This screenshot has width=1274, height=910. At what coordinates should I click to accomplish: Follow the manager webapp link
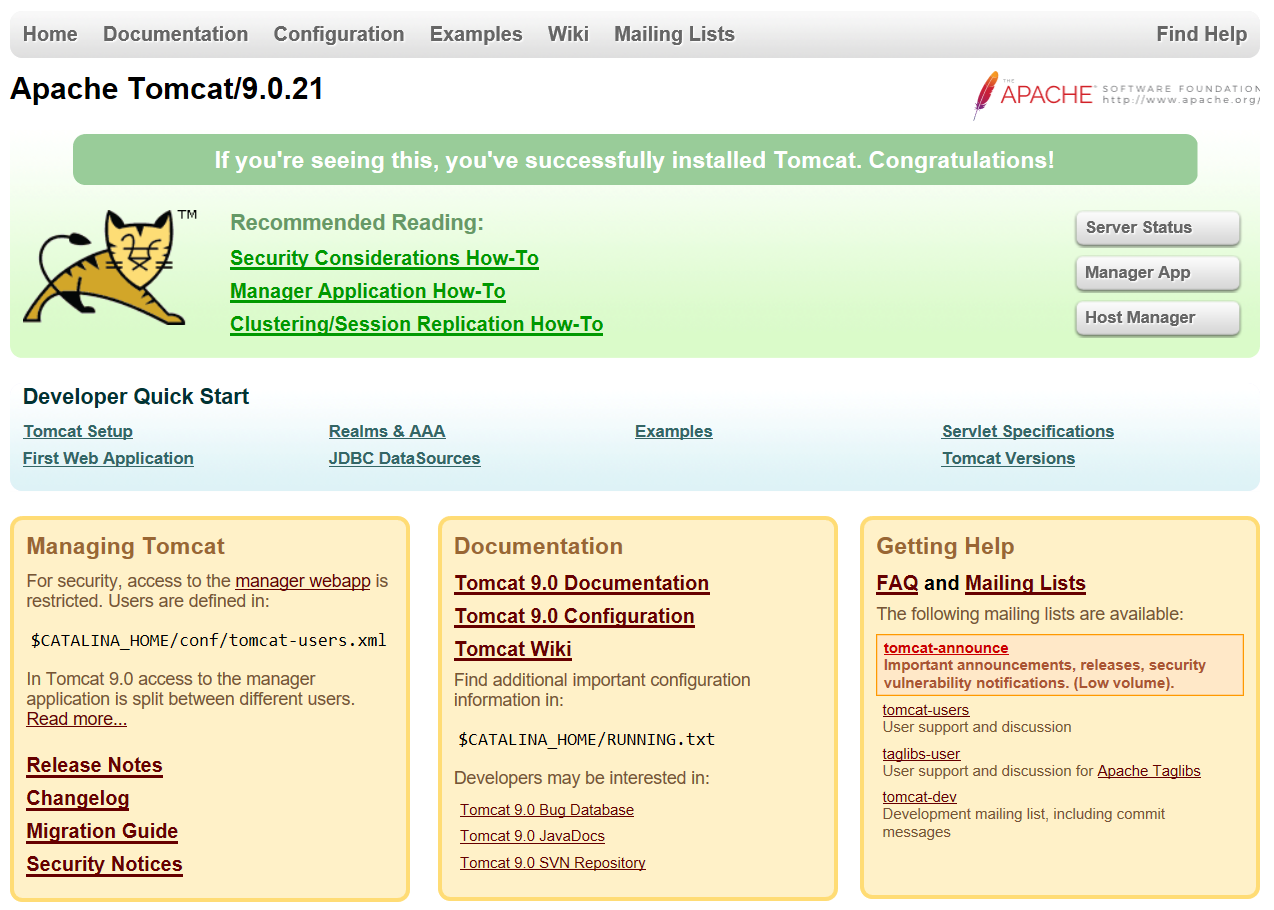(x=303, y=581)
